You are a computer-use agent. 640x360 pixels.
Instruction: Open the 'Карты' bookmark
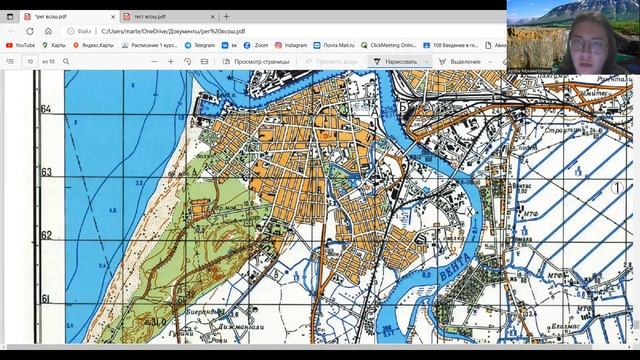tap(54, 45)
